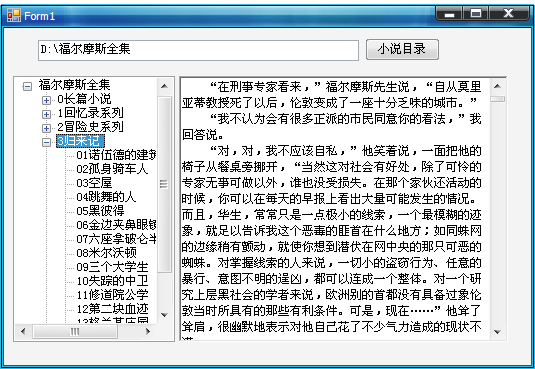
Task: Click the tree horizontal scroll-left arrow
Action: (x=23, y=331)
